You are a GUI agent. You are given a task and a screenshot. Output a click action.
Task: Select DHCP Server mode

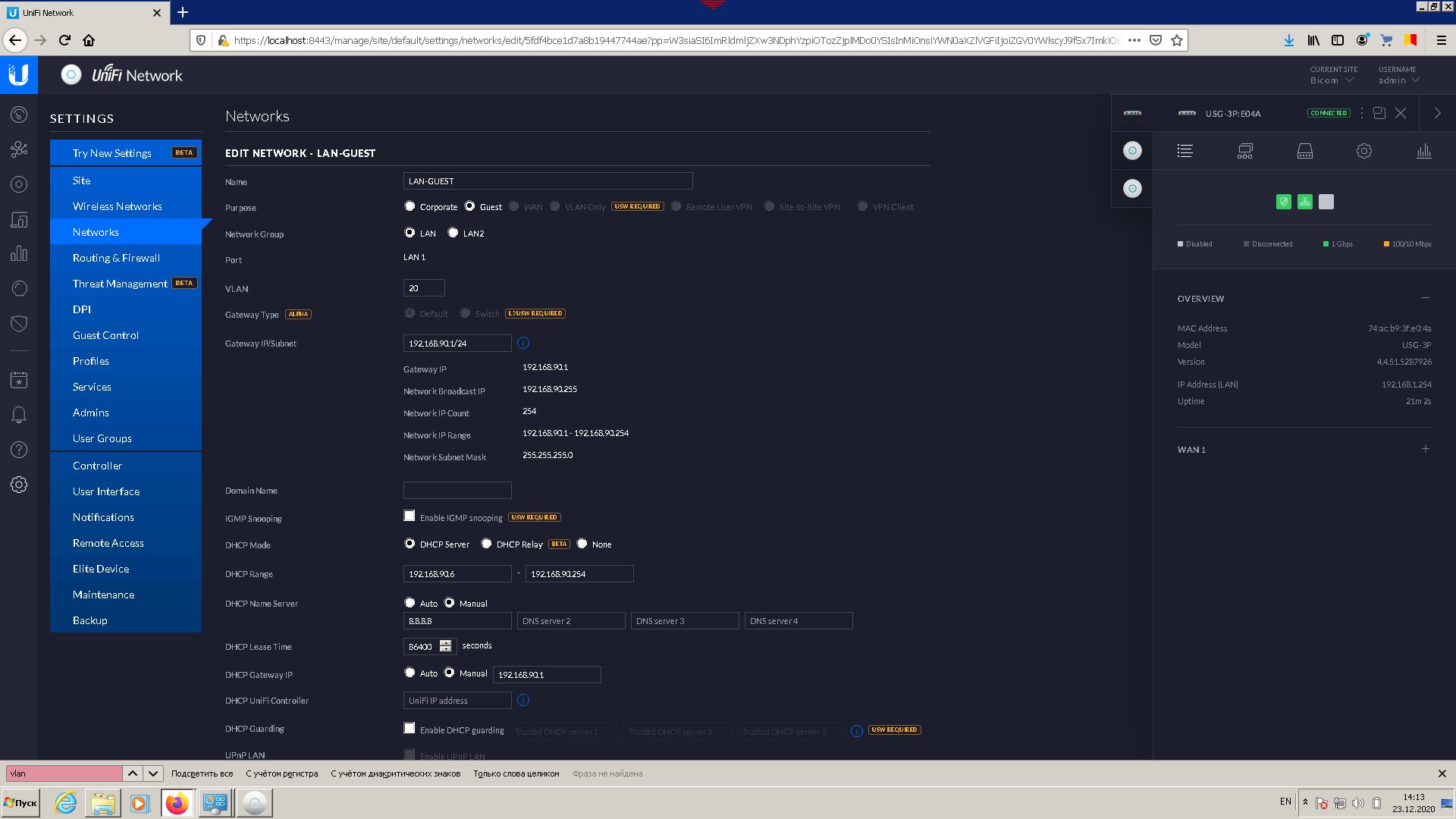tap(409, 544)
